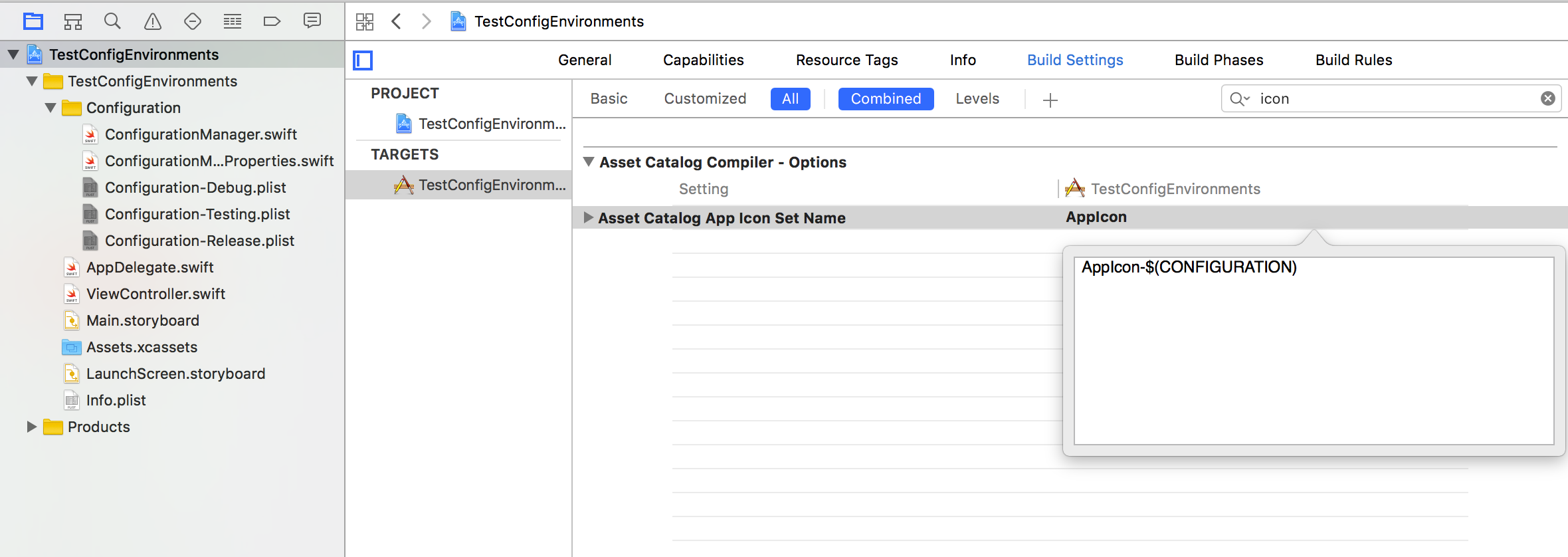The height and width of the screenshot is (557, 1568).
Task: Select the Combined view mode
Action: [x=886, y=99]
